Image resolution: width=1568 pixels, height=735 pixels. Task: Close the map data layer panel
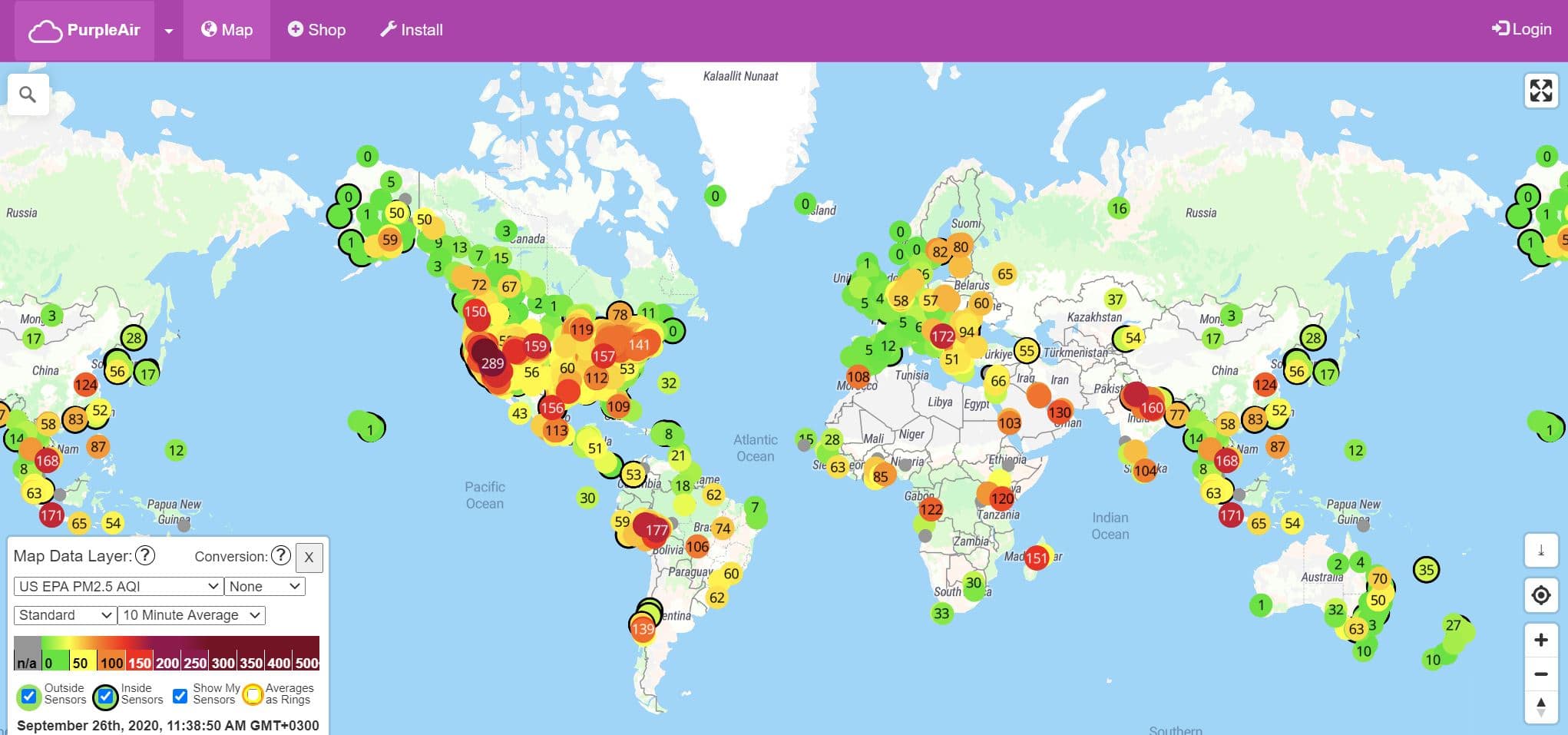click(309, 557)
